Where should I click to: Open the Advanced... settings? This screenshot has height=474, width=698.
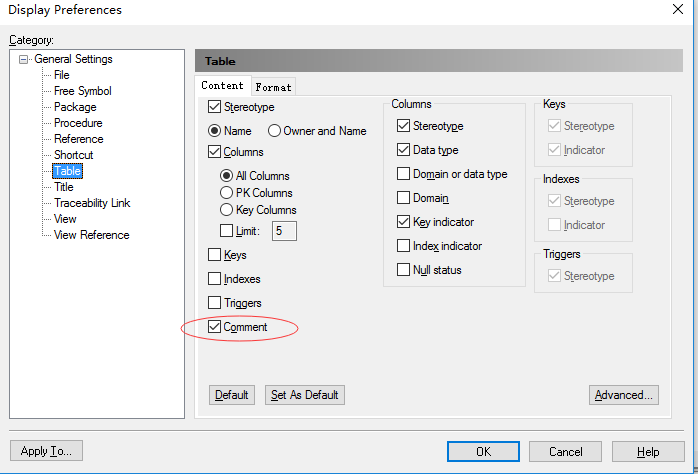point(624,395)
